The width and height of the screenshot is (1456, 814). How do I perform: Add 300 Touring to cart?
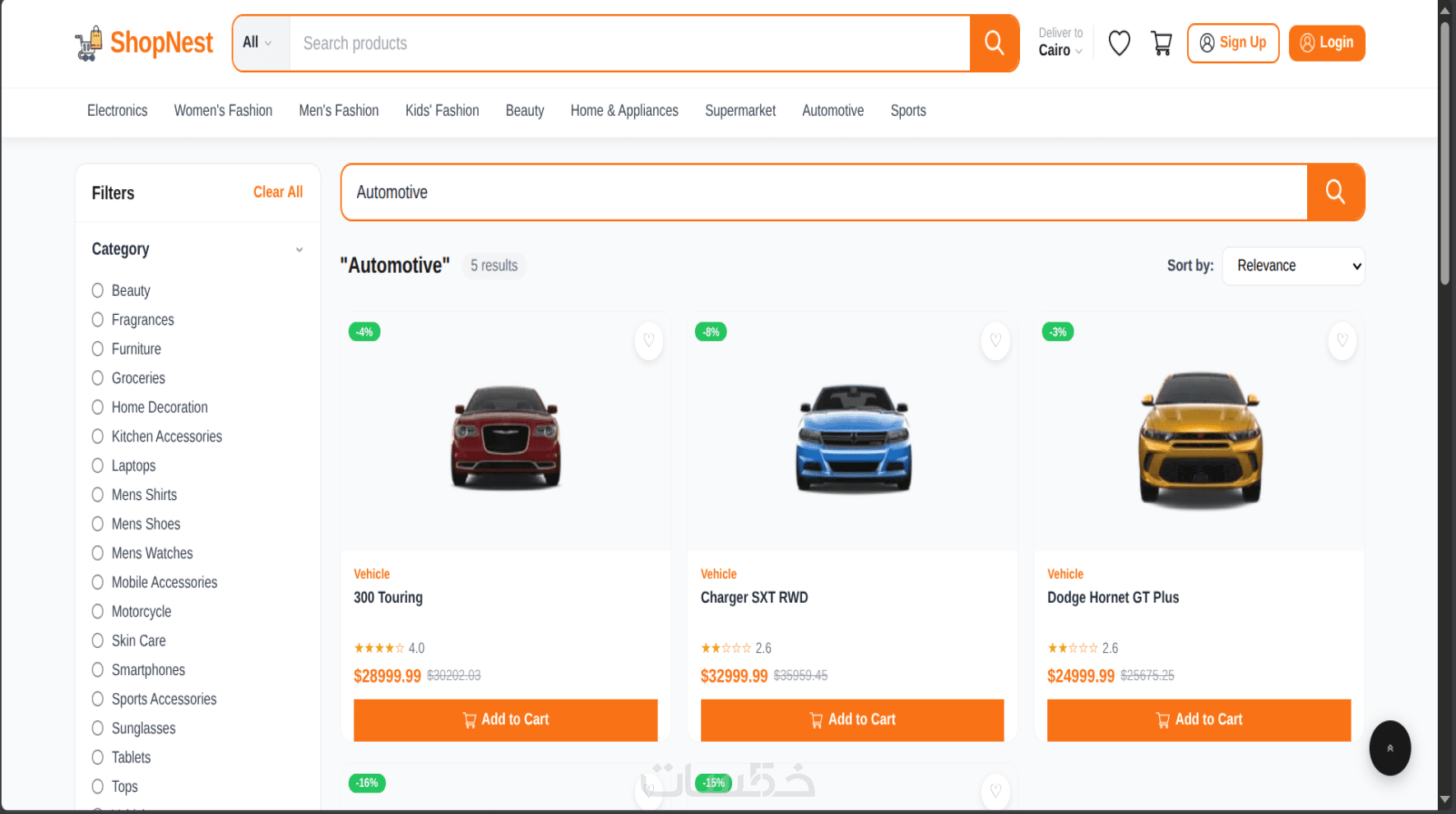[506, 720]
